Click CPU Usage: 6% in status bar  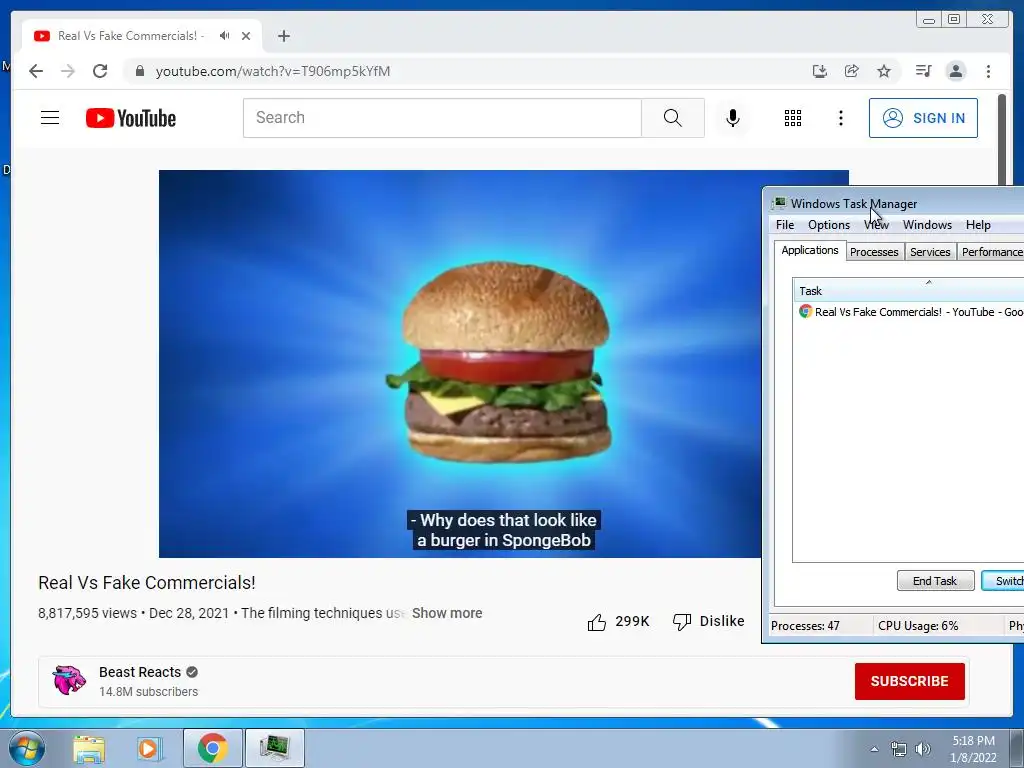tap(918, 626)
